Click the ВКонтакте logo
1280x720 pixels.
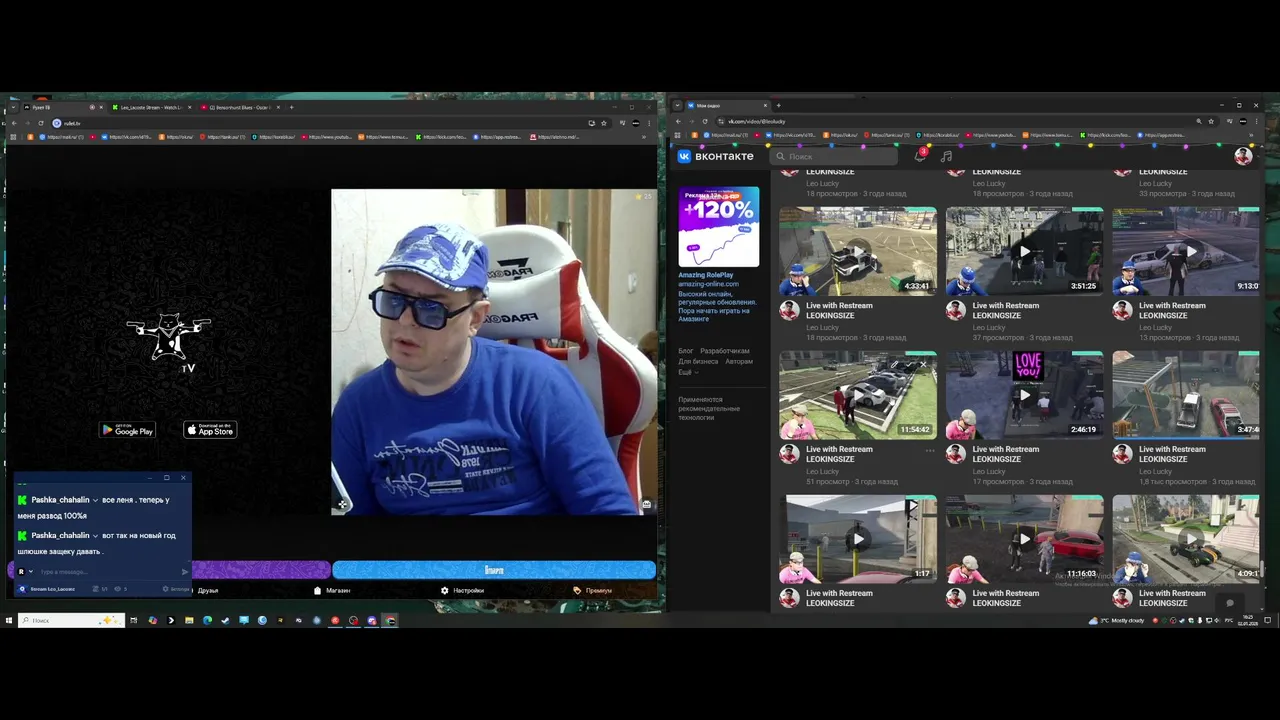click(715, 156)
